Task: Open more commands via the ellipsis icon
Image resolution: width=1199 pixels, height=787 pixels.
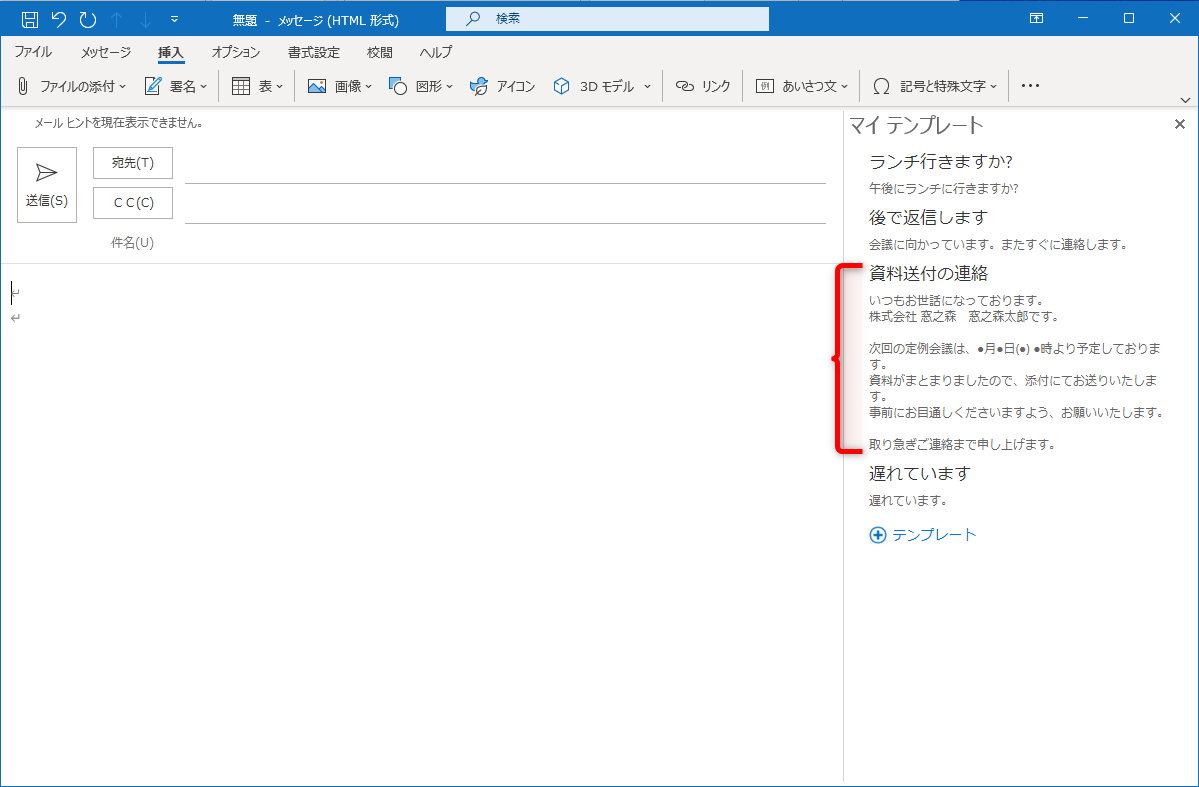Action: click(1029, 86)
